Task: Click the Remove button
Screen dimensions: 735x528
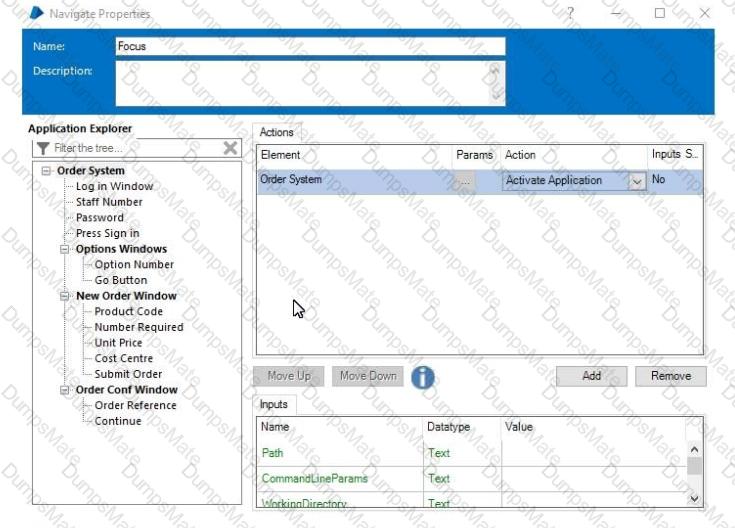Action: tap(671, 376)
